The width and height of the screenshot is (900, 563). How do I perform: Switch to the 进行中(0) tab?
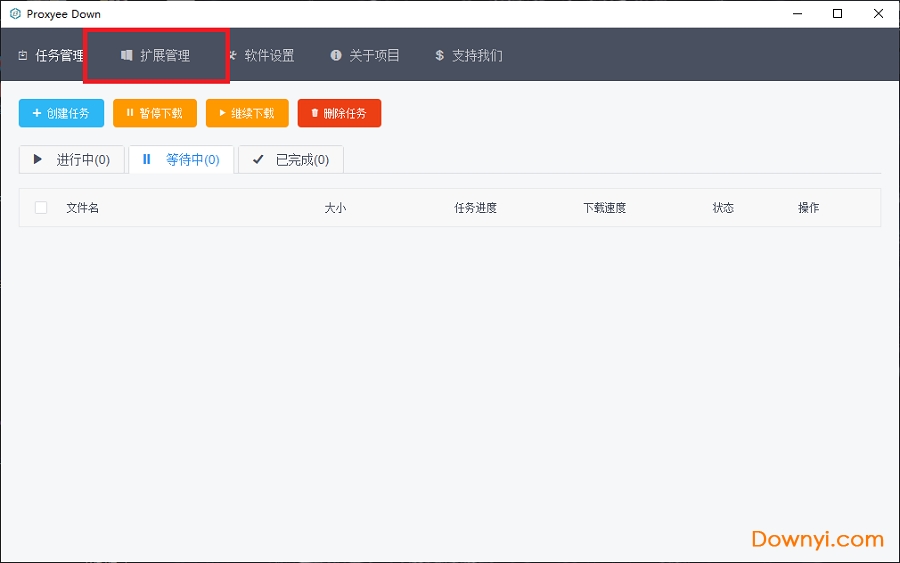[71, 160]
